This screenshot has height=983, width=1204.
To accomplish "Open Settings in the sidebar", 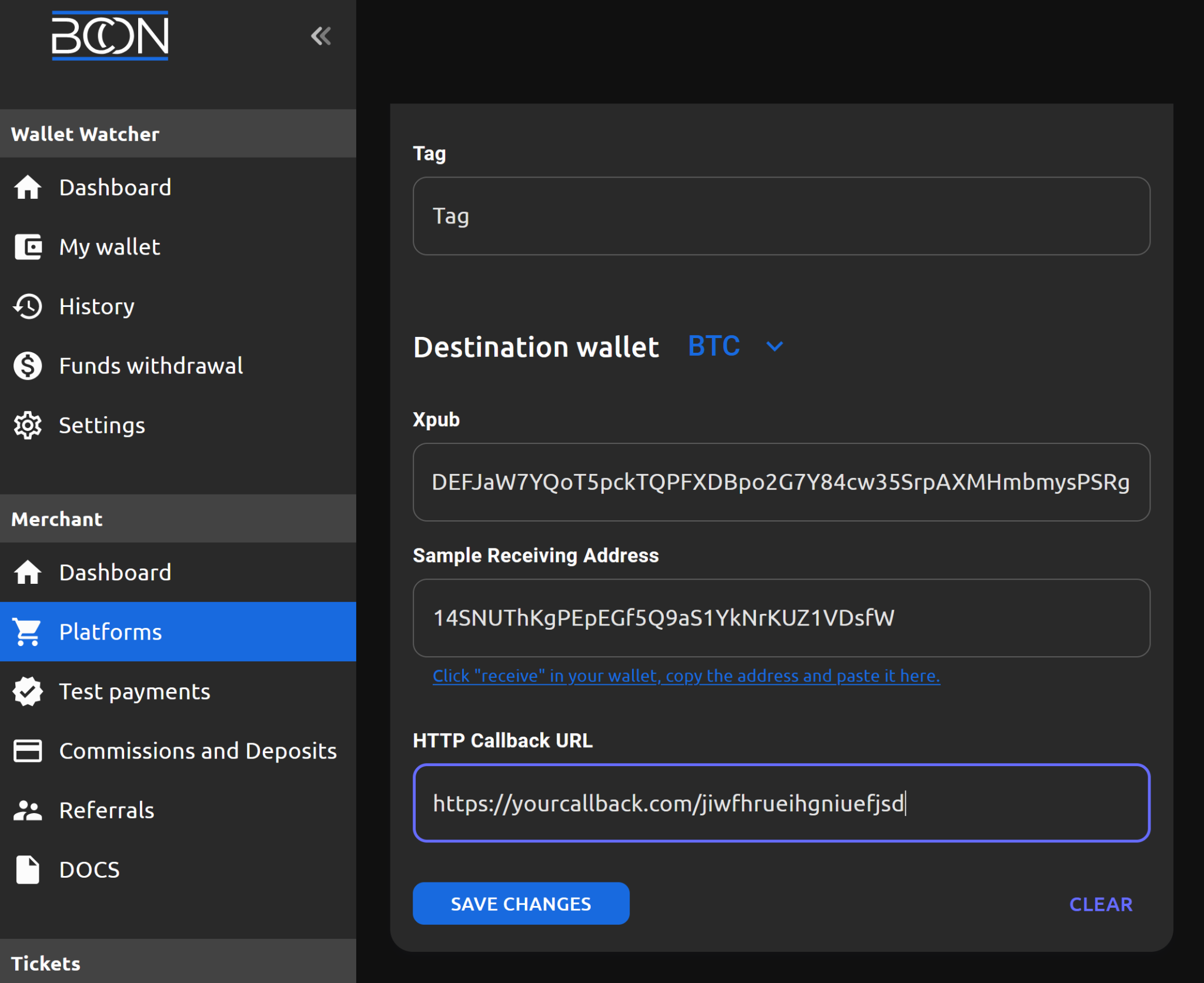I will click(178, 425).
